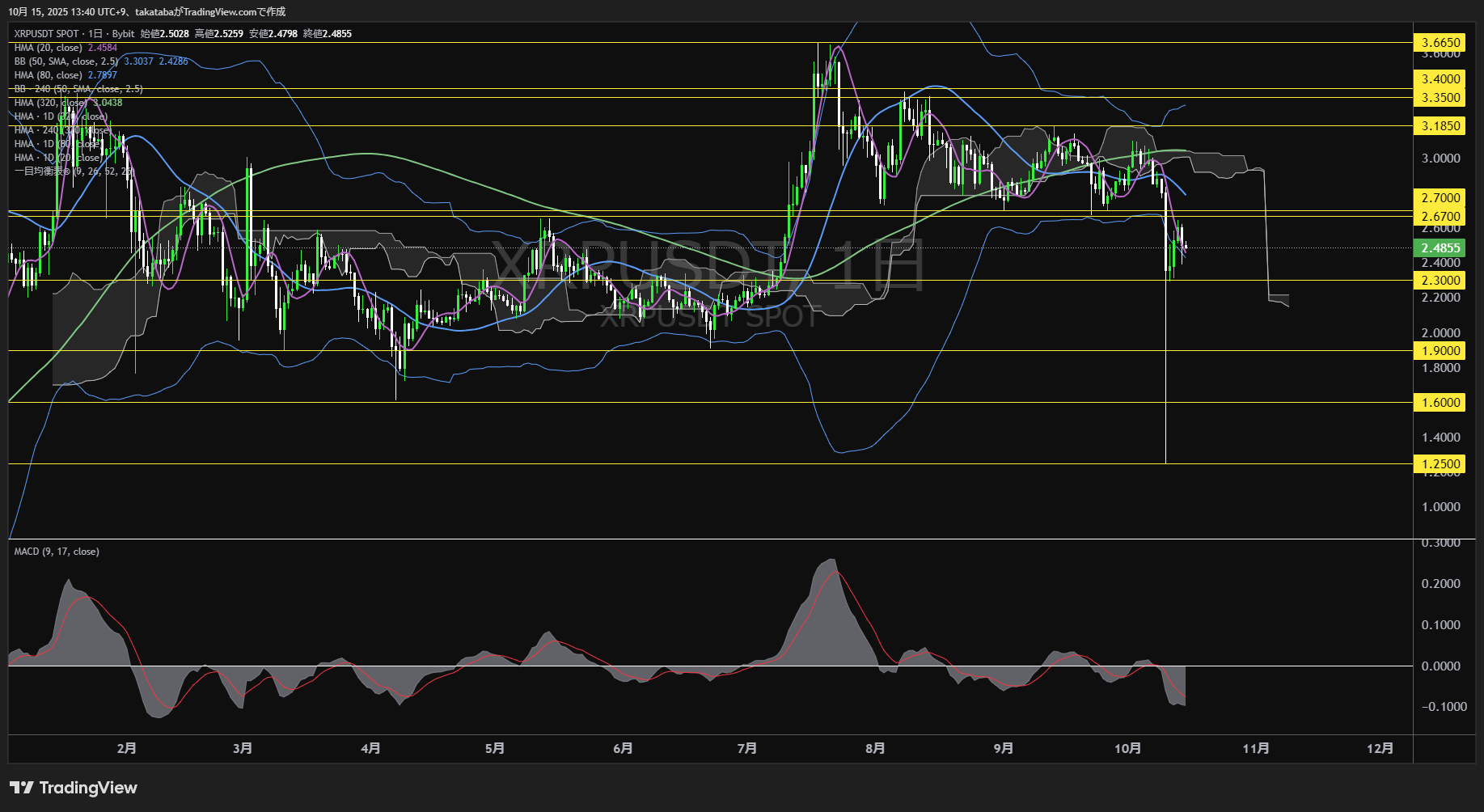1484x812 pixels.
Task: Click the yellow 3.1850 price level label
Action: point(1440,126)
